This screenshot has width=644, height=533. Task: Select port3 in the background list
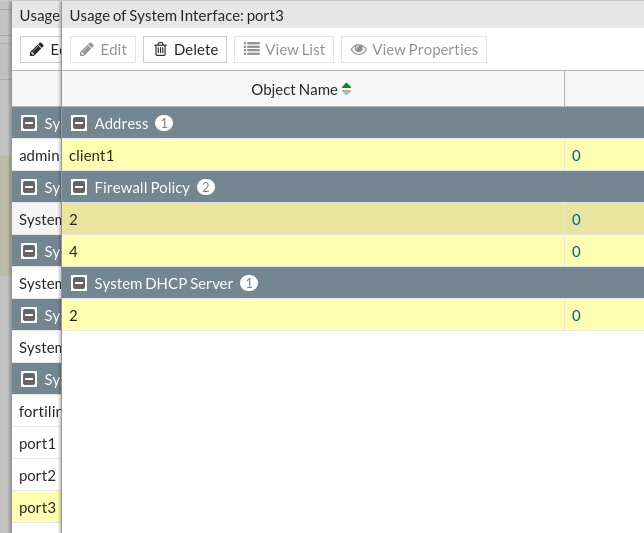click(x=37, y=508)
